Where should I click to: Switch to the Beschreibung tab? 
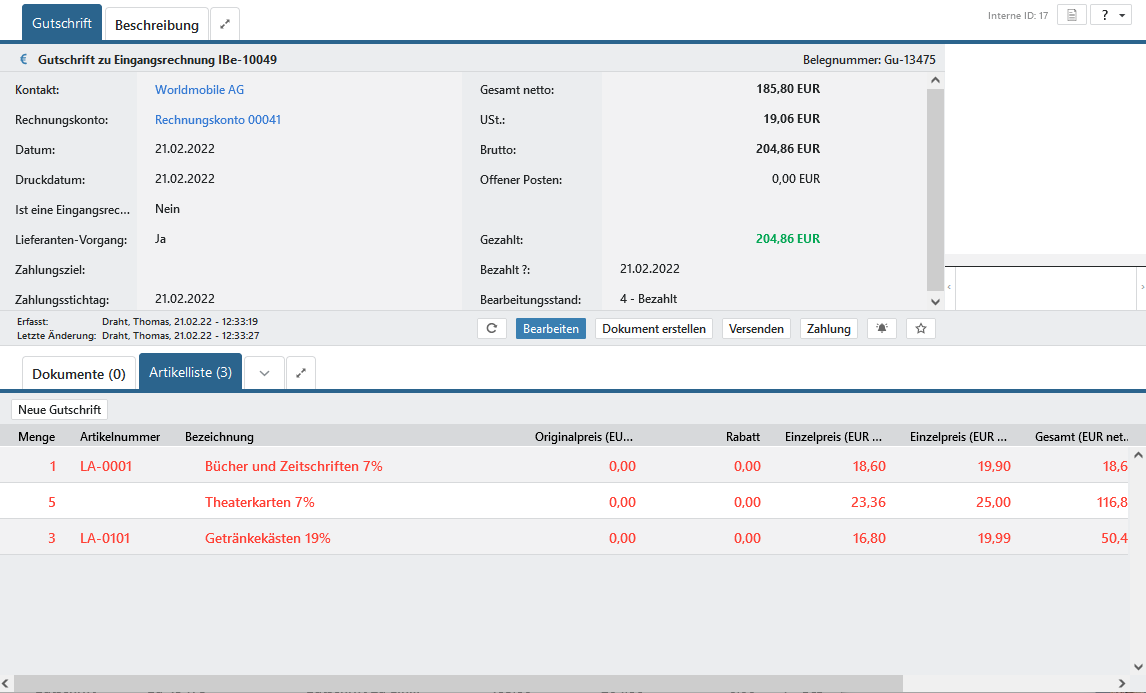tap(157, 24)
